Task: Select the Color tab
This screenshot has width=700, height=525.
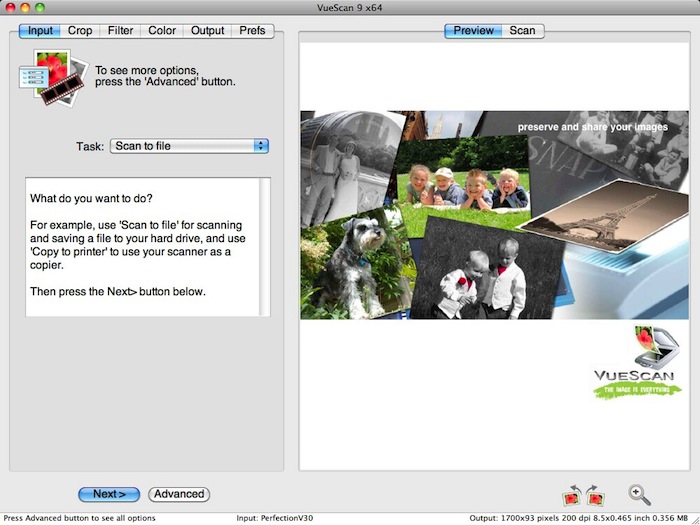Action: coord(162,31)
